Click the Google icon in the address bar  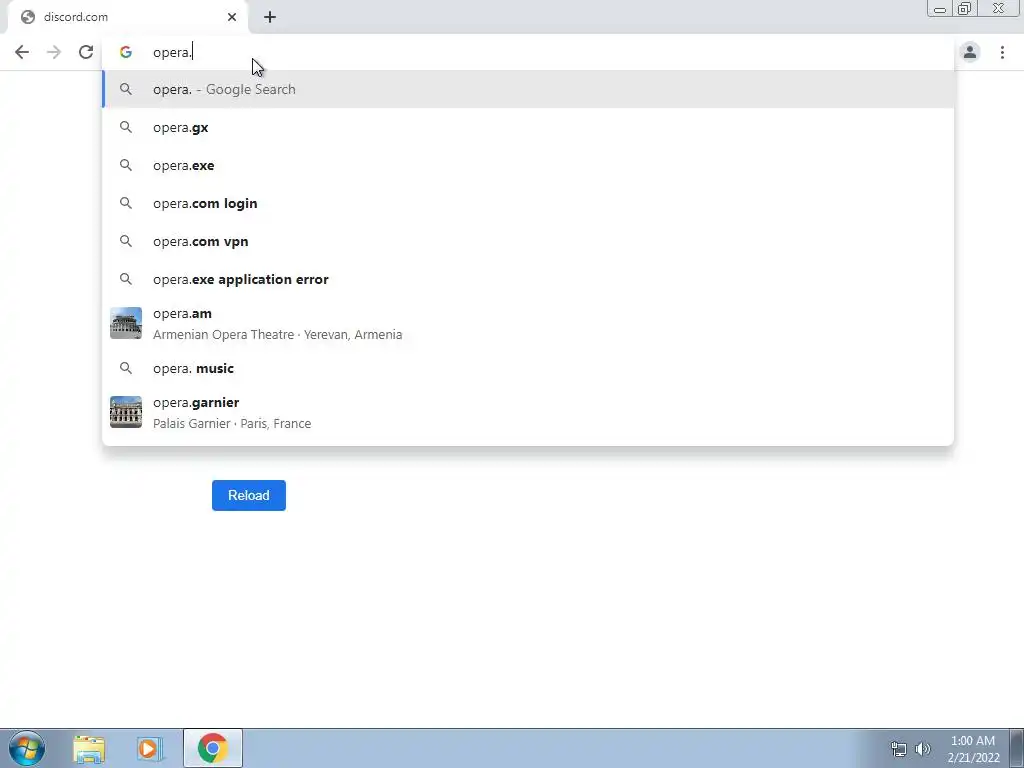point(125,52)
